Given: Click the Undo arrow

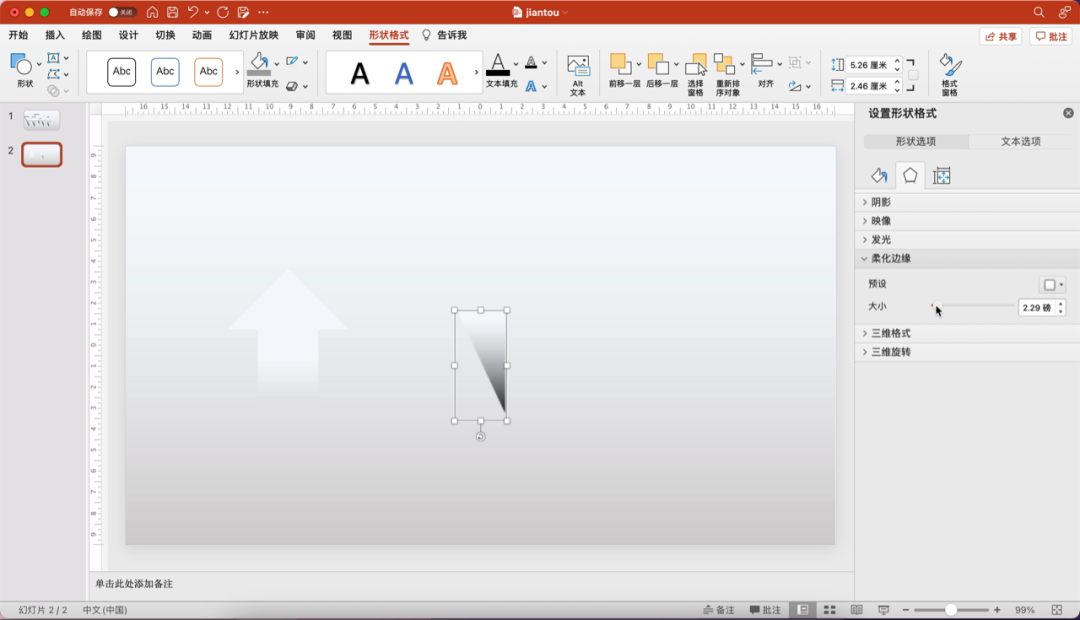Looking at the screenshot, I should tap(193, 12).
